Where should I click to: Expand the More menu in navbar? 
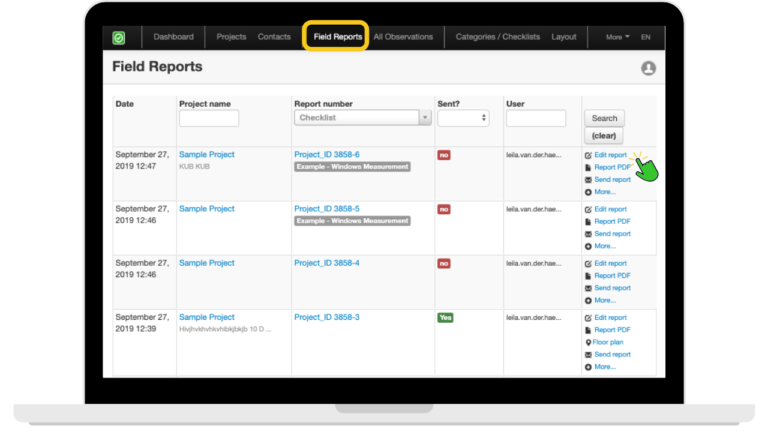pyautogui.click(x=617, y=37)
